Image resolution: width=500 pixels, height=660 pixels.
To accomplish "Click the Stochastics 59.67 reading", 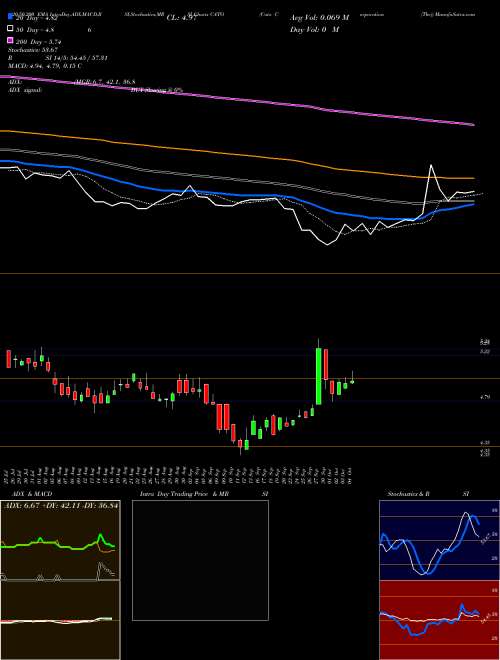I will [x=33, y=50].
